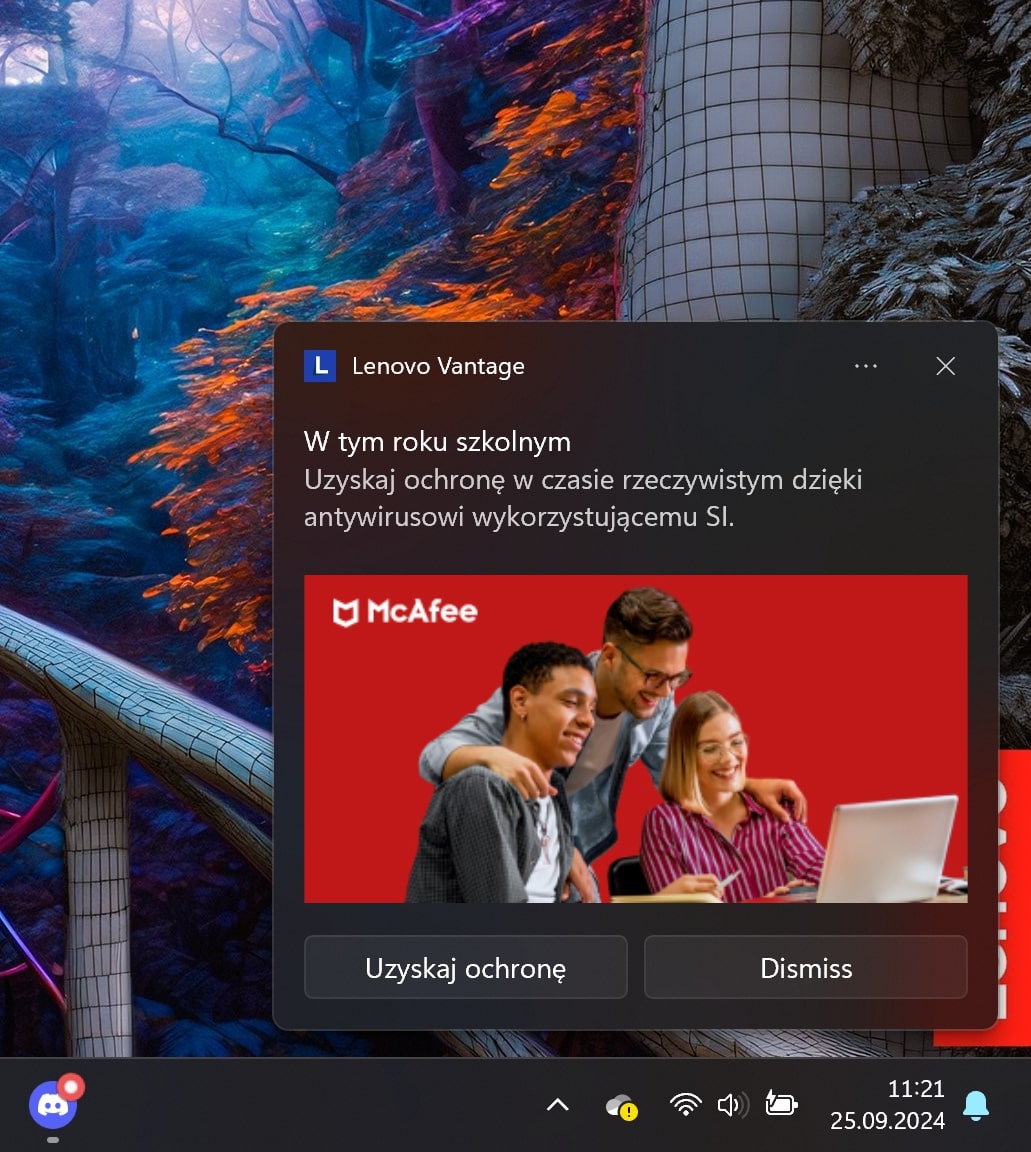Open Discord from the taskbar
This screenshot has width=1031, height=1152.
point(53,1104)
